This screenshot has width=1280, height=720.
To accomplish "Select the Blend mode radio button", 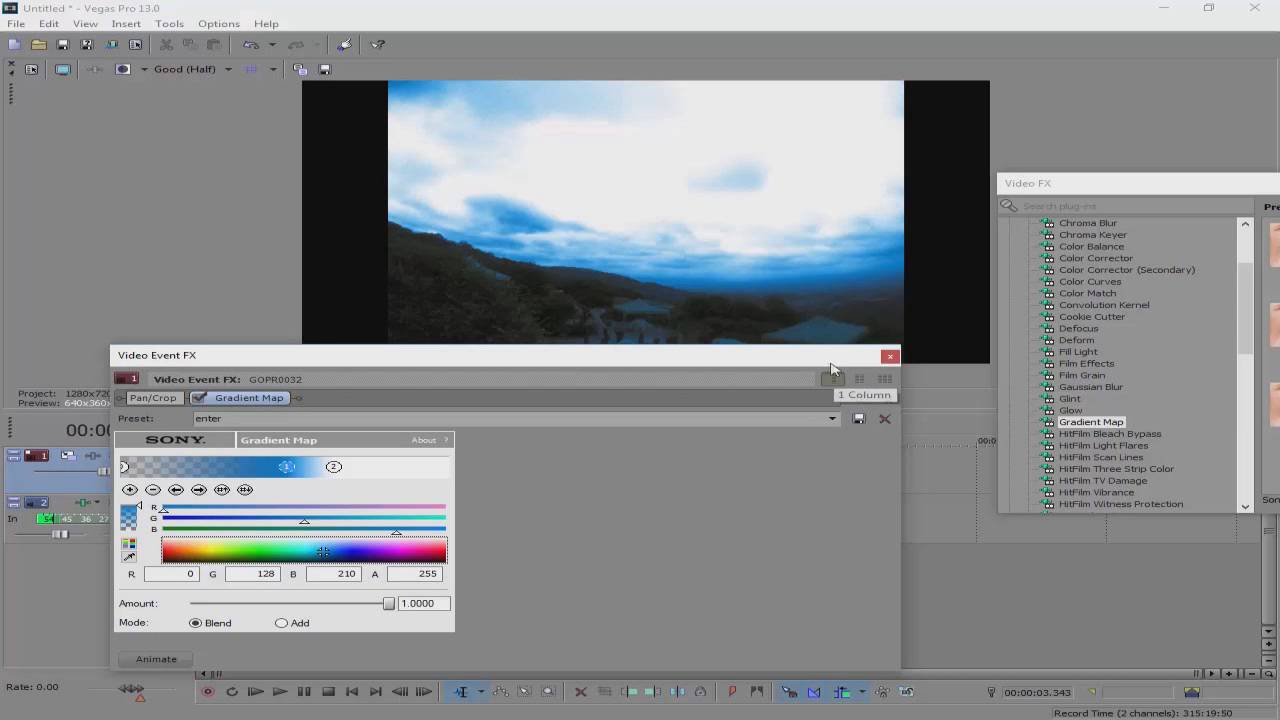I will tap(195, 623).
